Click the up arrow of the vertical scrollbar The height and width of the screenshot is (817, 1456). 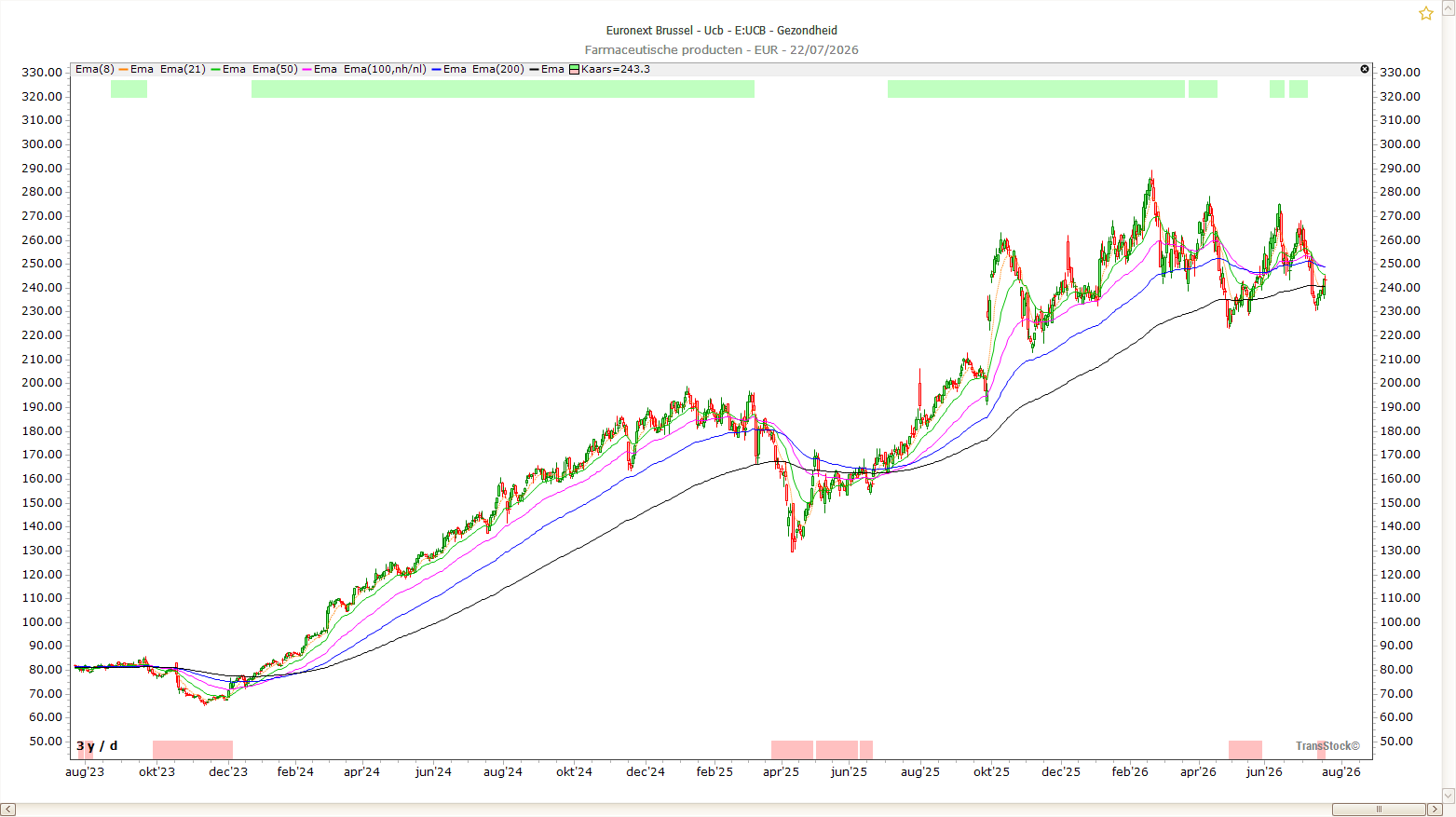1449,7
